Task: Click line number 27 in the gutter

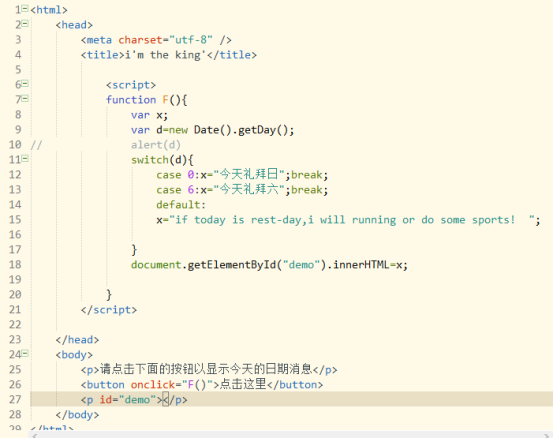Action: coord(15,399)
